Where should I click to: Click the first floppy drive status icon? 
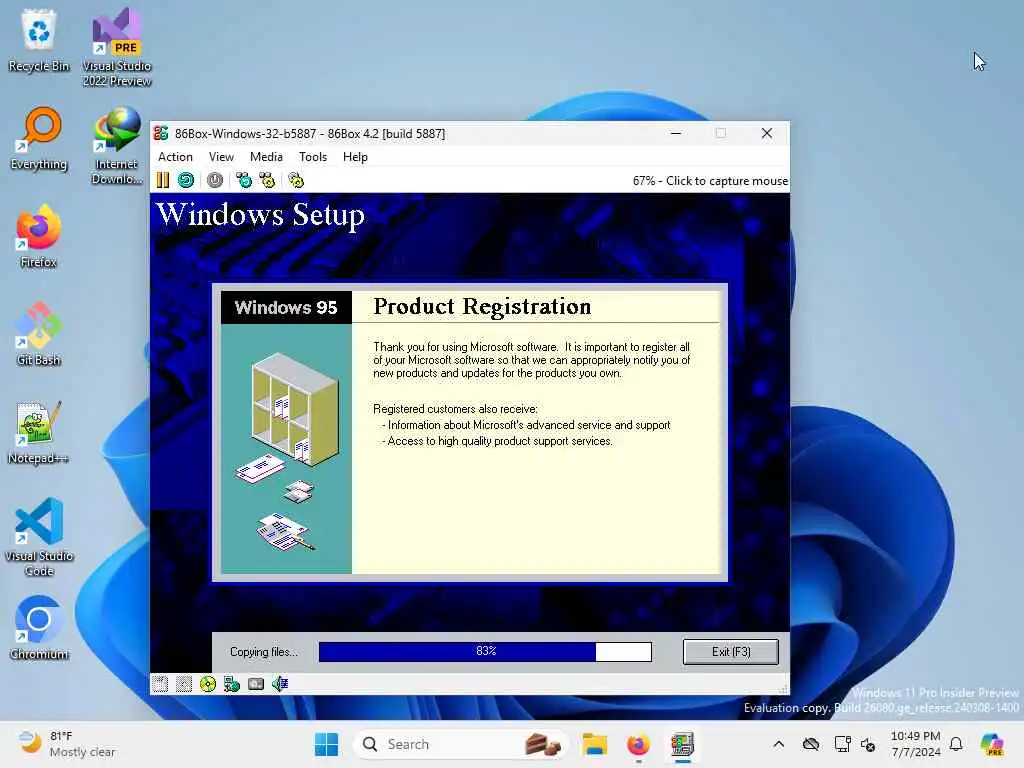click(x=160, y=684)
